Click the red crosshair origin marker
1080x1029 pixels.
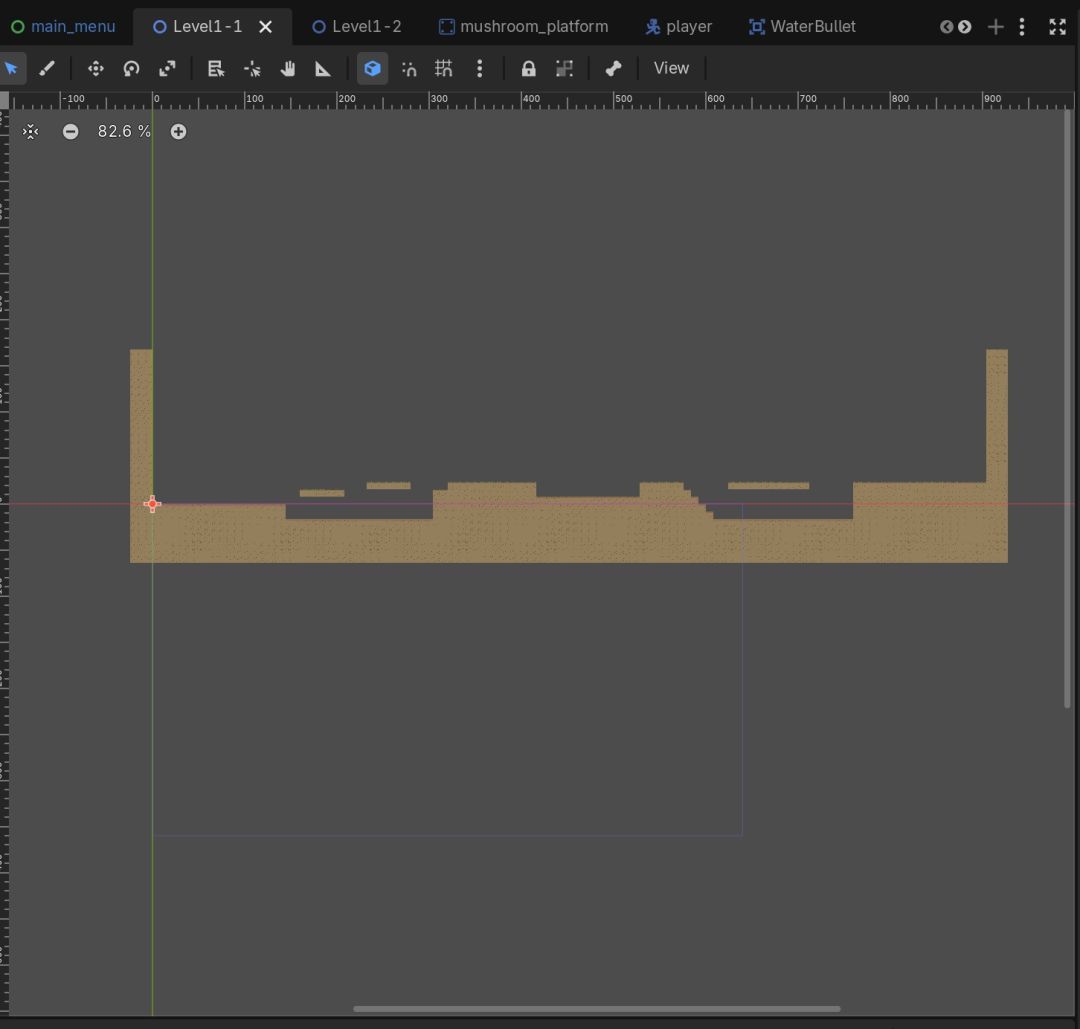click(x=152, y=503)
